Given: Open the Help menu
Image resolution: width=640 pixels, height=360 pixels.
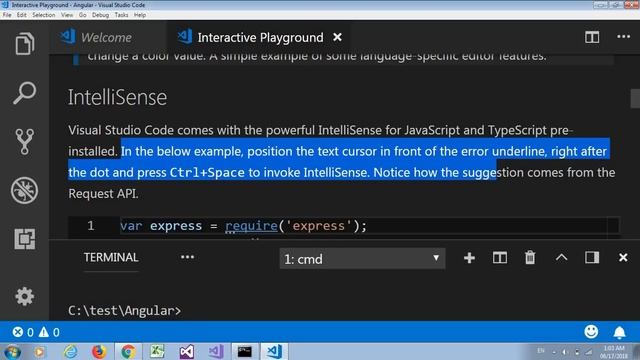Looking at the screenshot, I should 140,15.
